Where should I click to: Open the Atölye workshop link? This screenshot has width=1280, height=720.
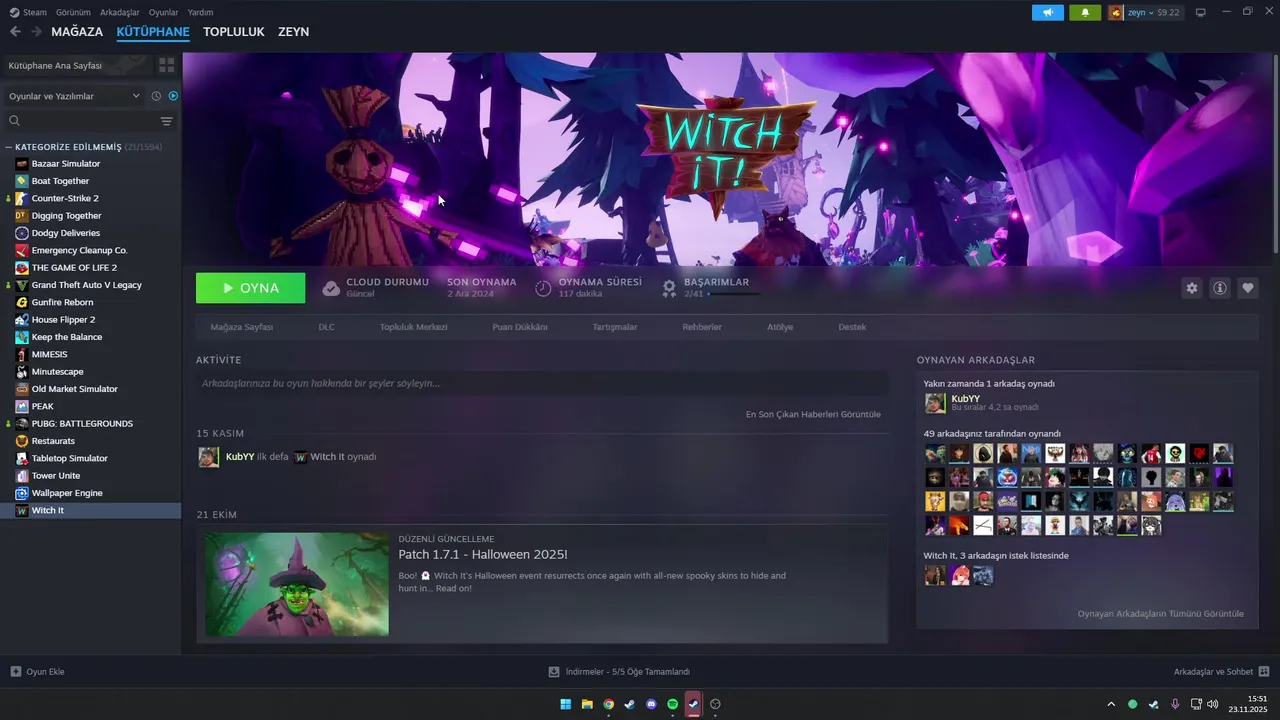click(780, 327)
